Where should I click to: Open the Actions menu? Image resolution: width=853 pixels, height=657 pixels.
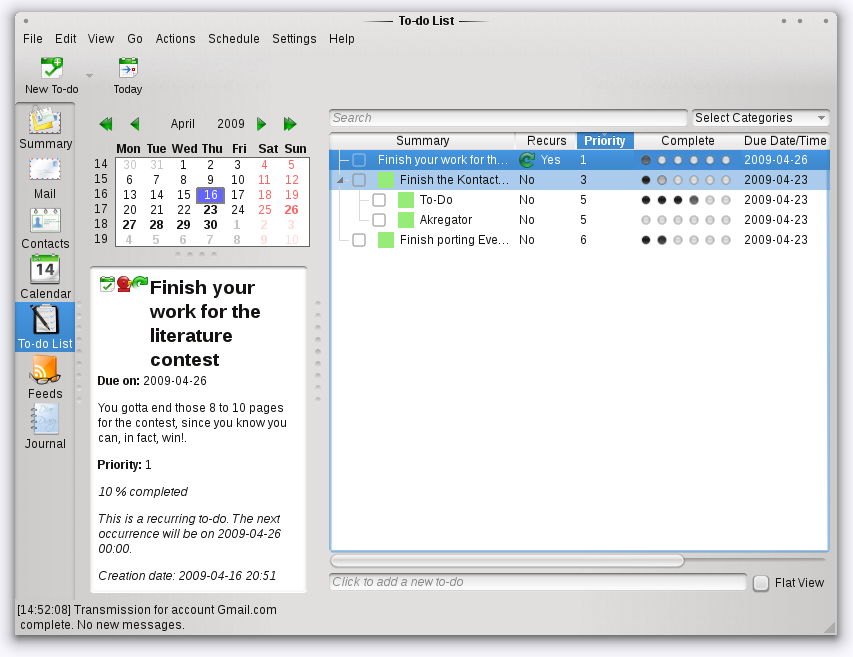[x=175, y=39]
